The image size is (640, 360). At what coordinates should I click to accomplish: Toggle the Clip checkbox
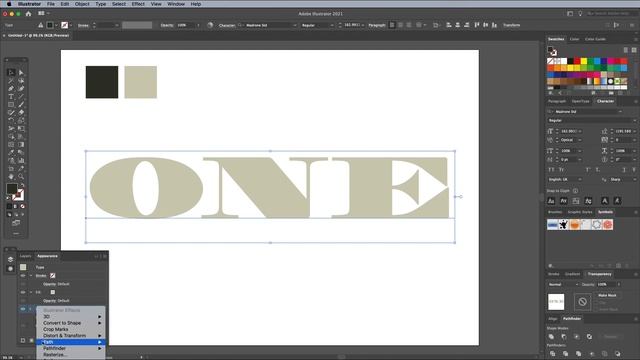click(596, 302)
